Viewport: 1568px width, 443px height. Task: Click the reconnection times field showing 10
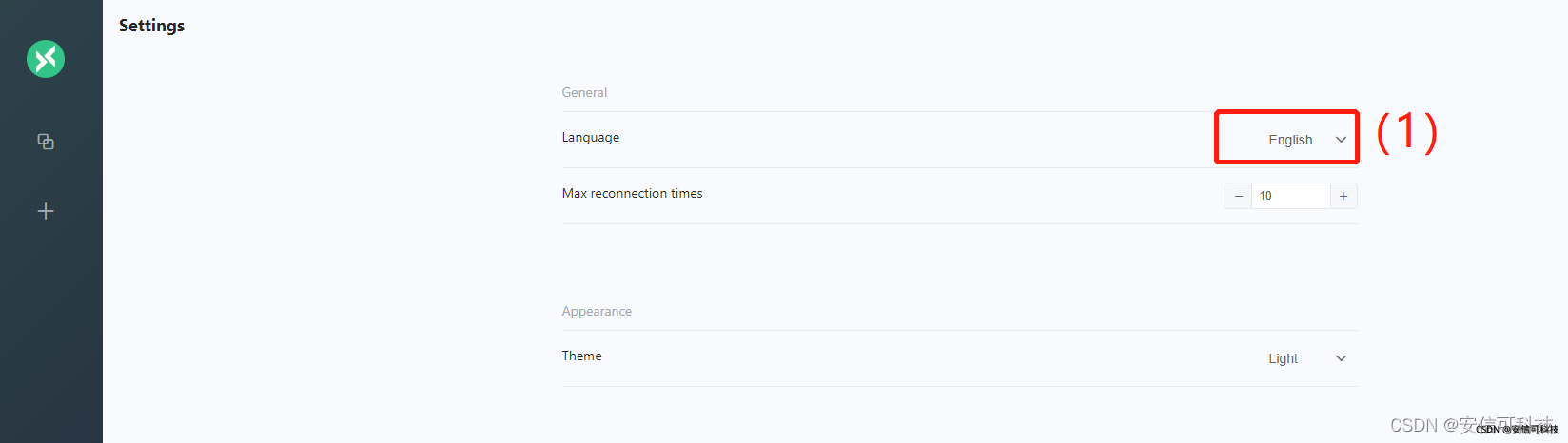pos(1290,196)
